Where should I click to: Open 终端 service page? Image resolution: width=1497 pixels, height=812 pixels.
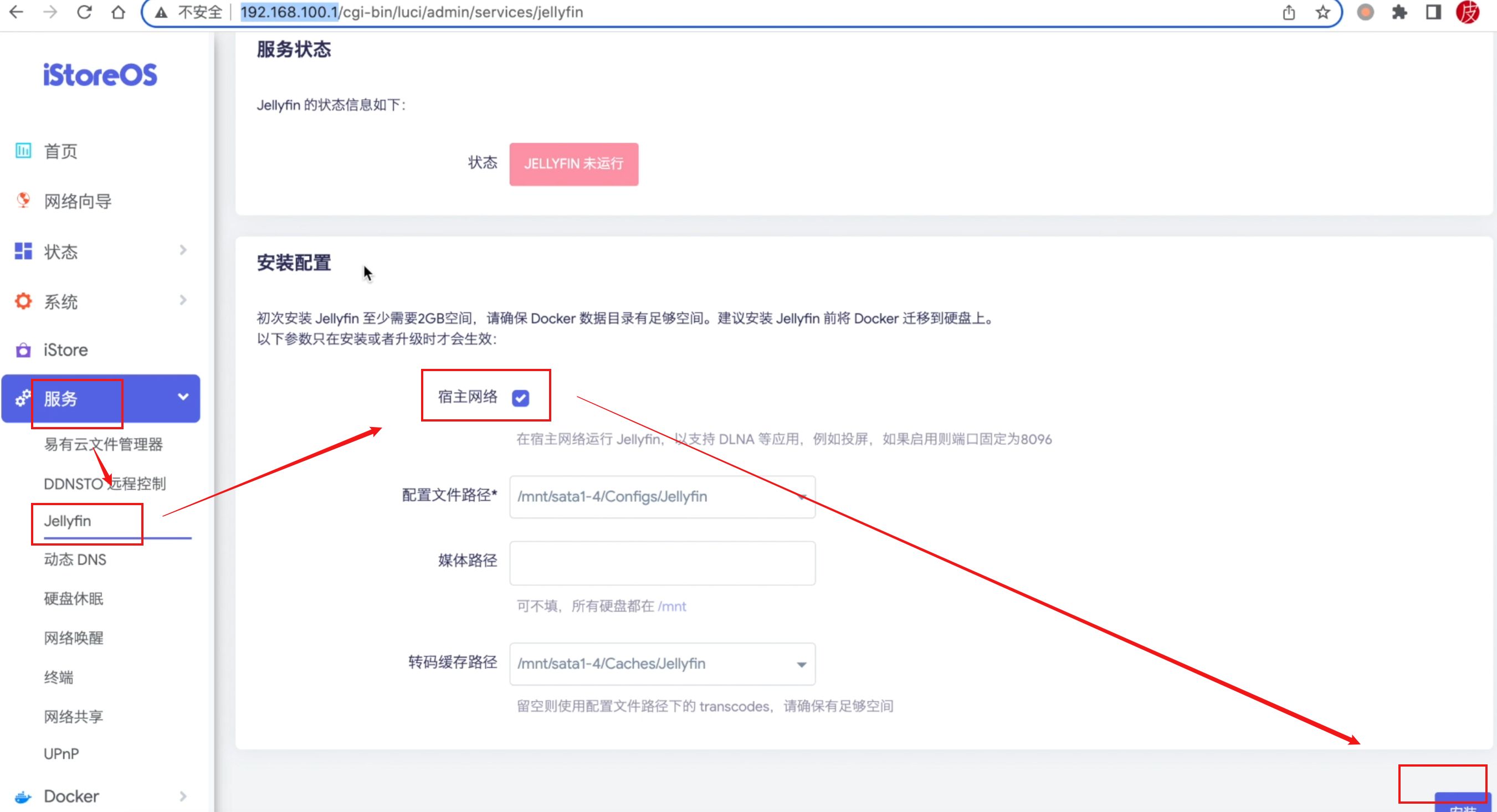59,677
